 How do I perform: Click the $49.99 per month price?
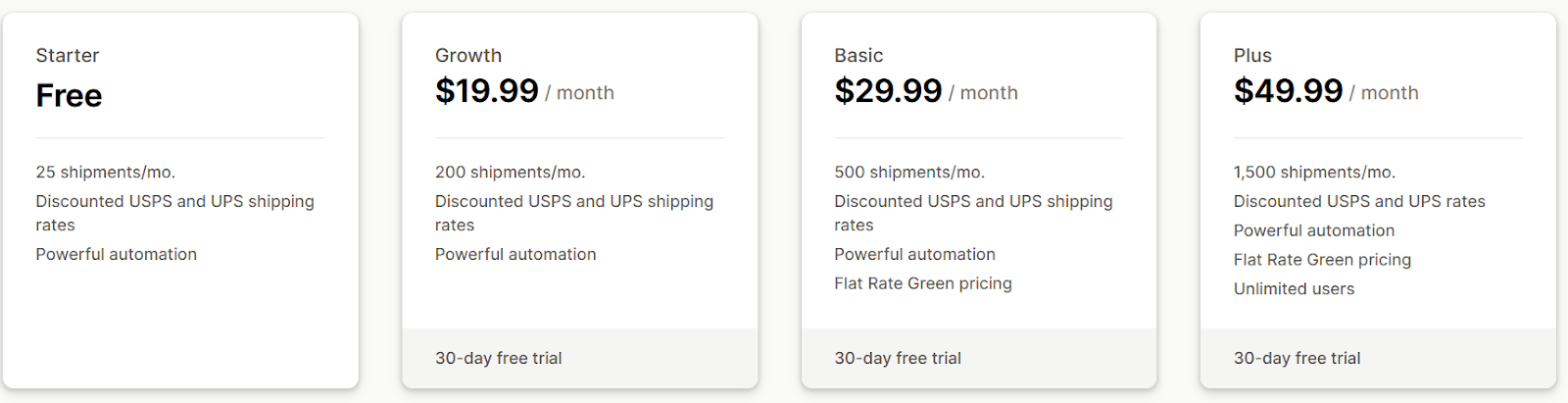[1326, 91]
